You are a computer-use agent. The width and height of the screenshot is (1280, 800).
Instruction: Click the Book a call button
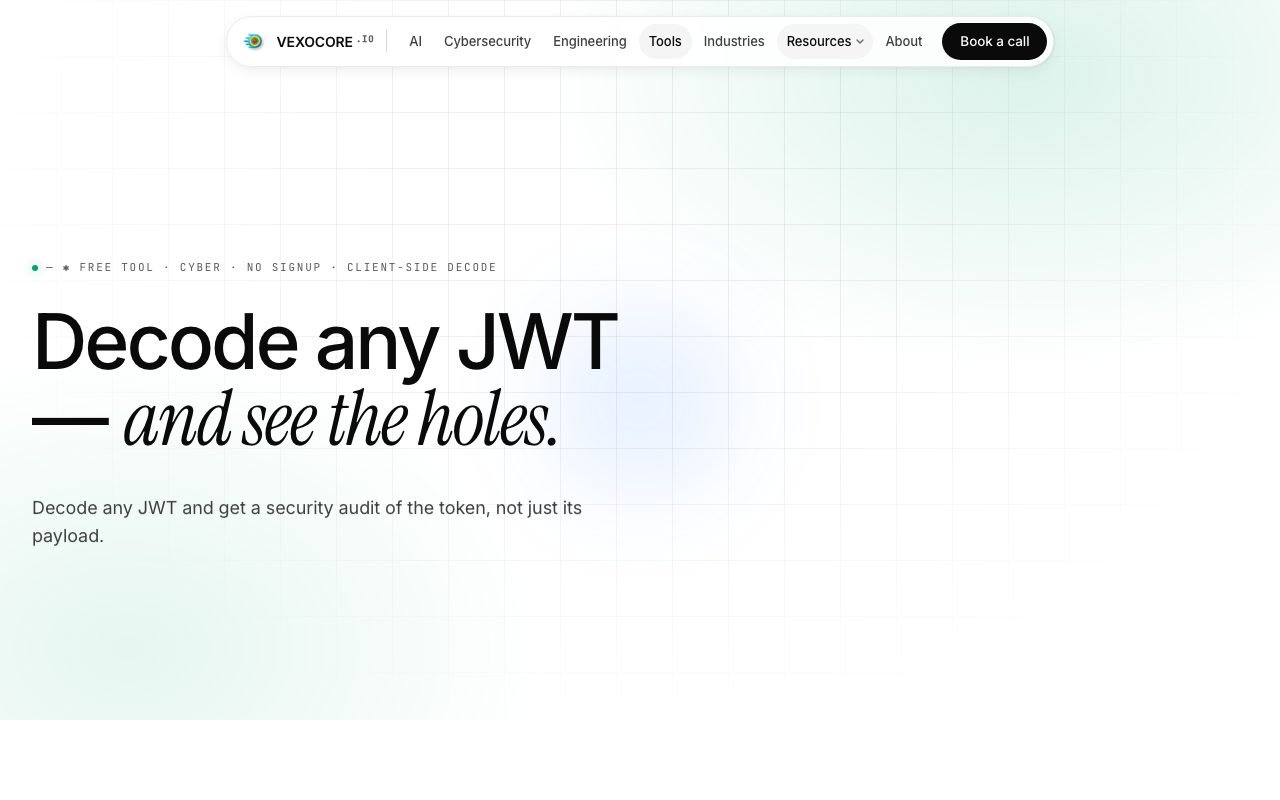(x=994, y=41)
